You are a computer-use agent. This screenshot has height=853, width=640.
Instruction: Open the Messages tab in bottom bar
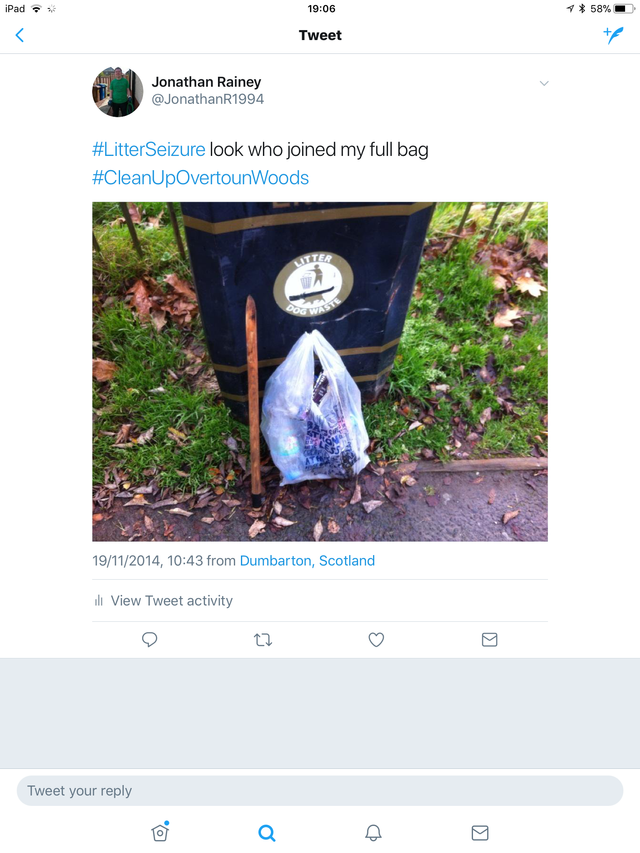480,832
